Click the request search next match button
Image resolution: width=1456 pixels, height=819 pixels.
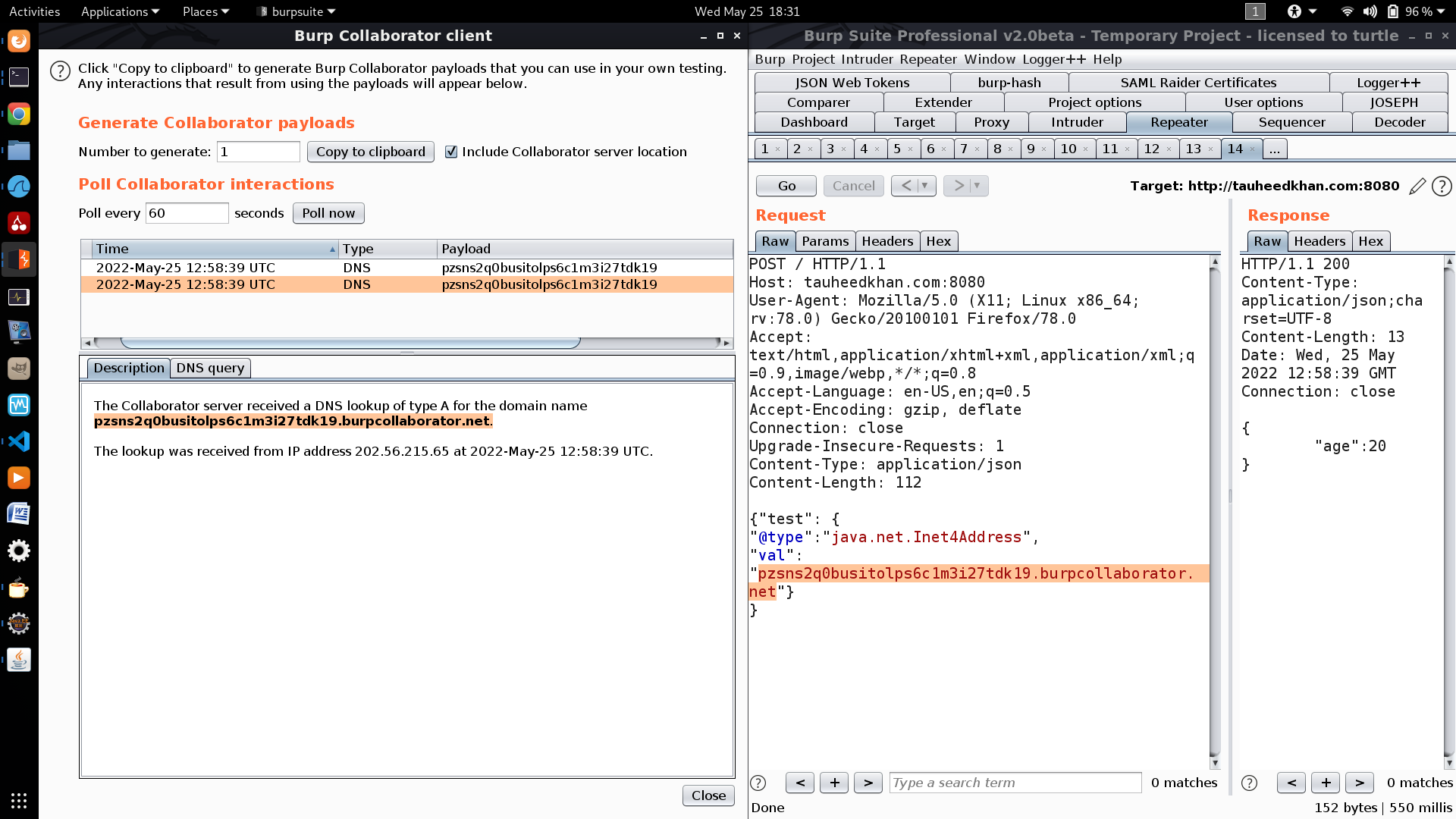pos(868,783)
